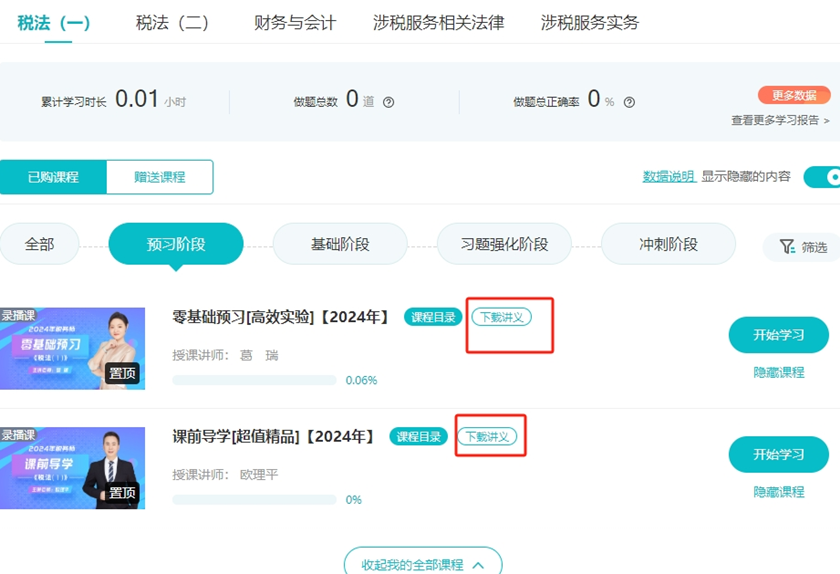Click 开始学习 for 课前导学

(x=778, y=454)
